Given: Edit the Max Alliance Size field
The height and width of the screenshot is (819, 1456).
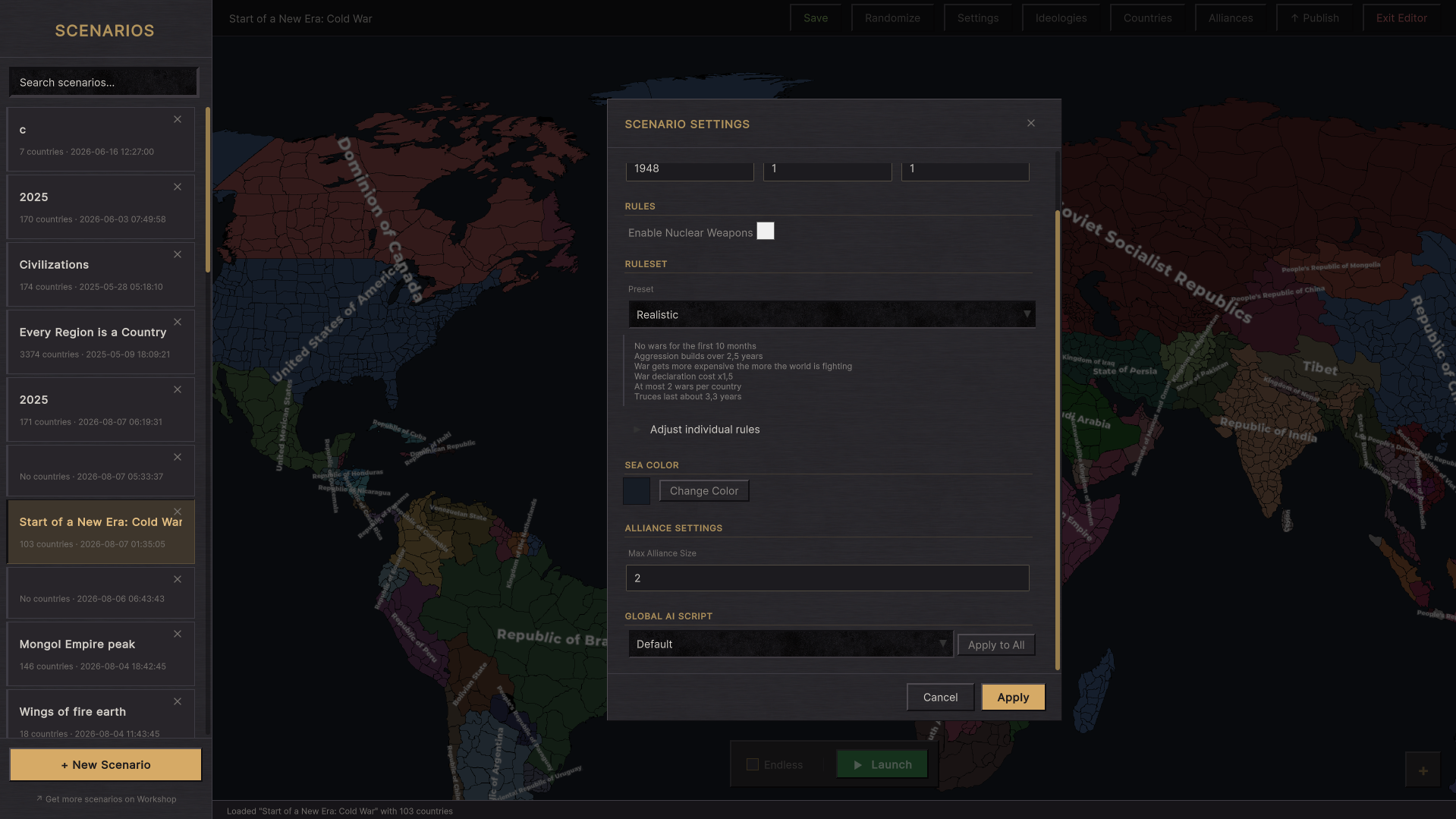Looking at the screenshot, I should coord(827,578).
